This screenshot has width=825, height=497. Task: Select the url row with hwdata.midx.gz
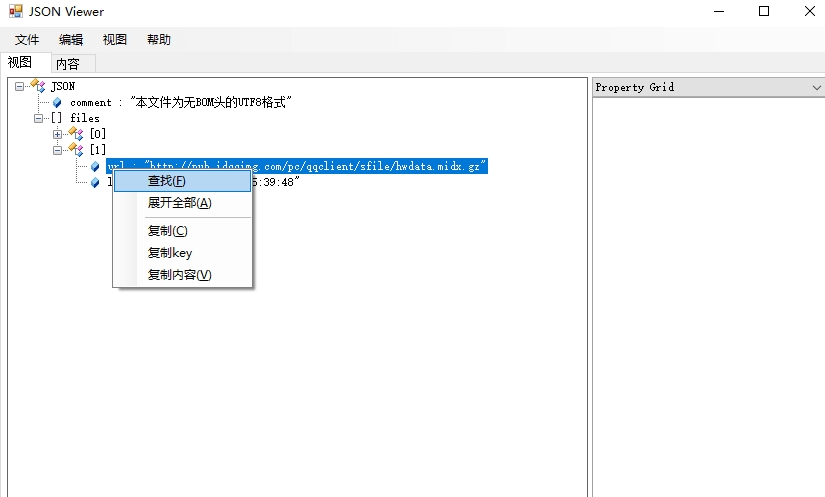tap(297, 166)
